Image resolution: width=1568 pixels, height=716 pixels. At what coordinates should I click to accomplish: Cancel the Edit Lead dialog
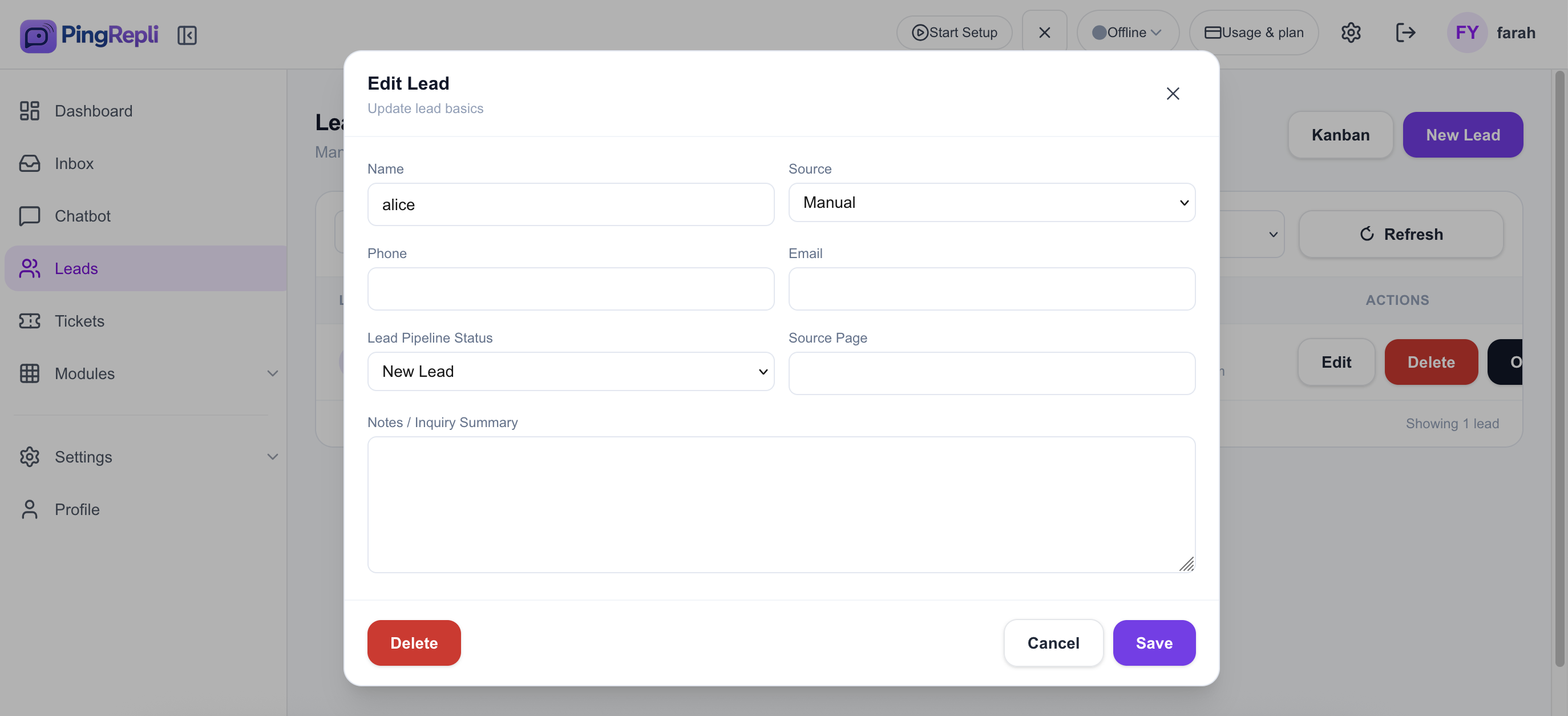(x=1053, y=643)
